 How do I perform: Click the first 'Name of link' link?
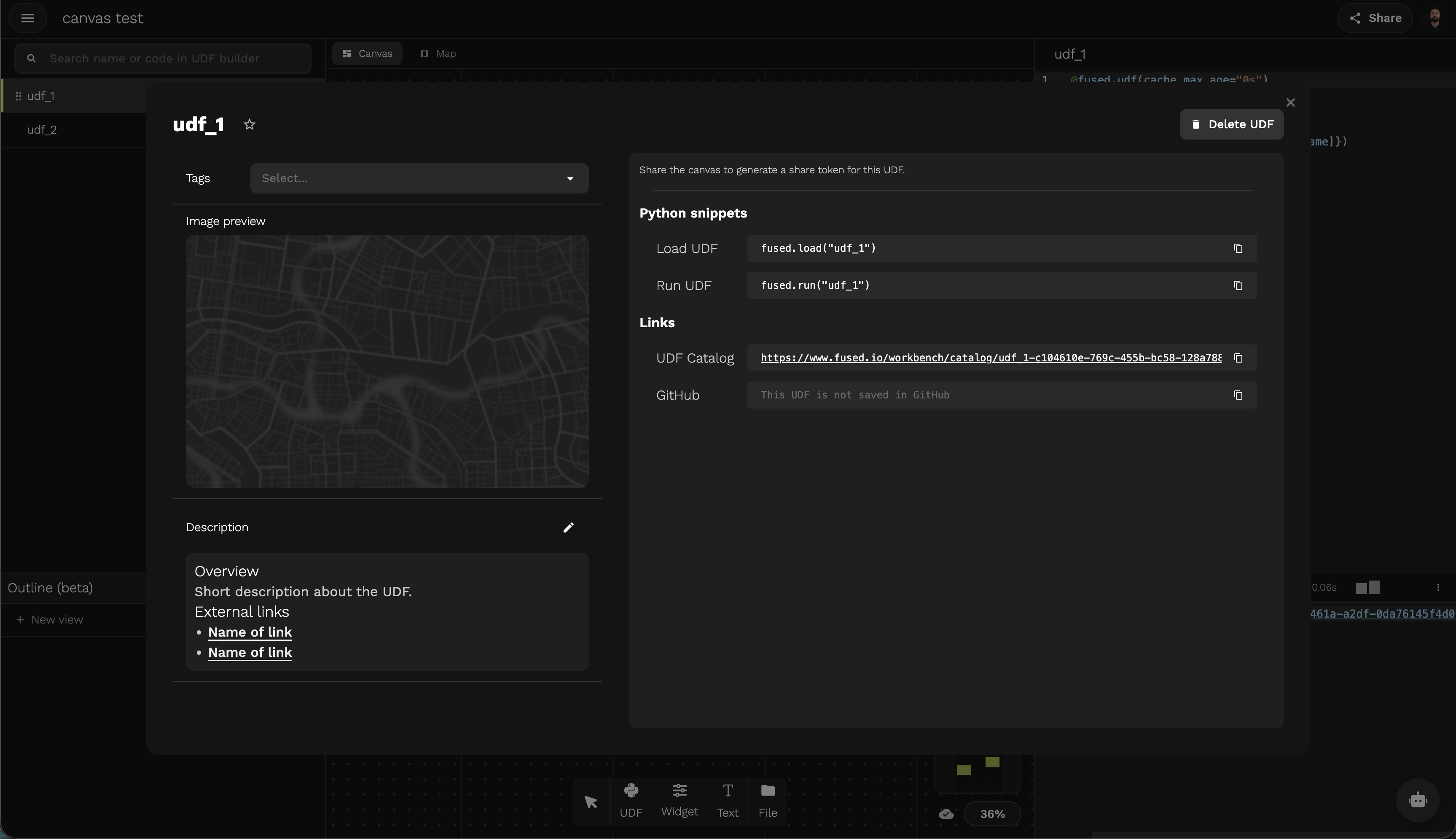[x=250, y=632]
